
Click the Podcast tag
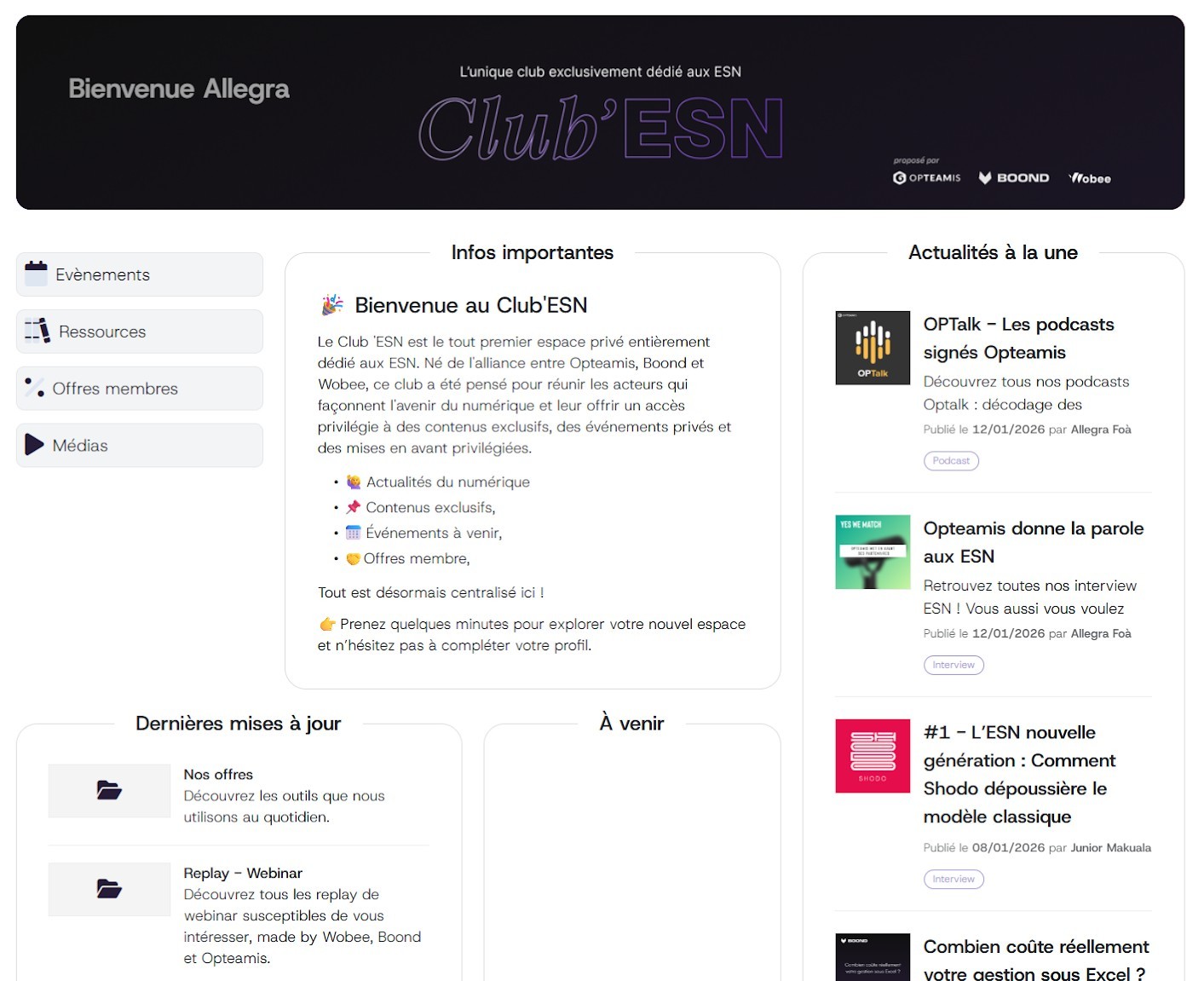tap(951, 461)
